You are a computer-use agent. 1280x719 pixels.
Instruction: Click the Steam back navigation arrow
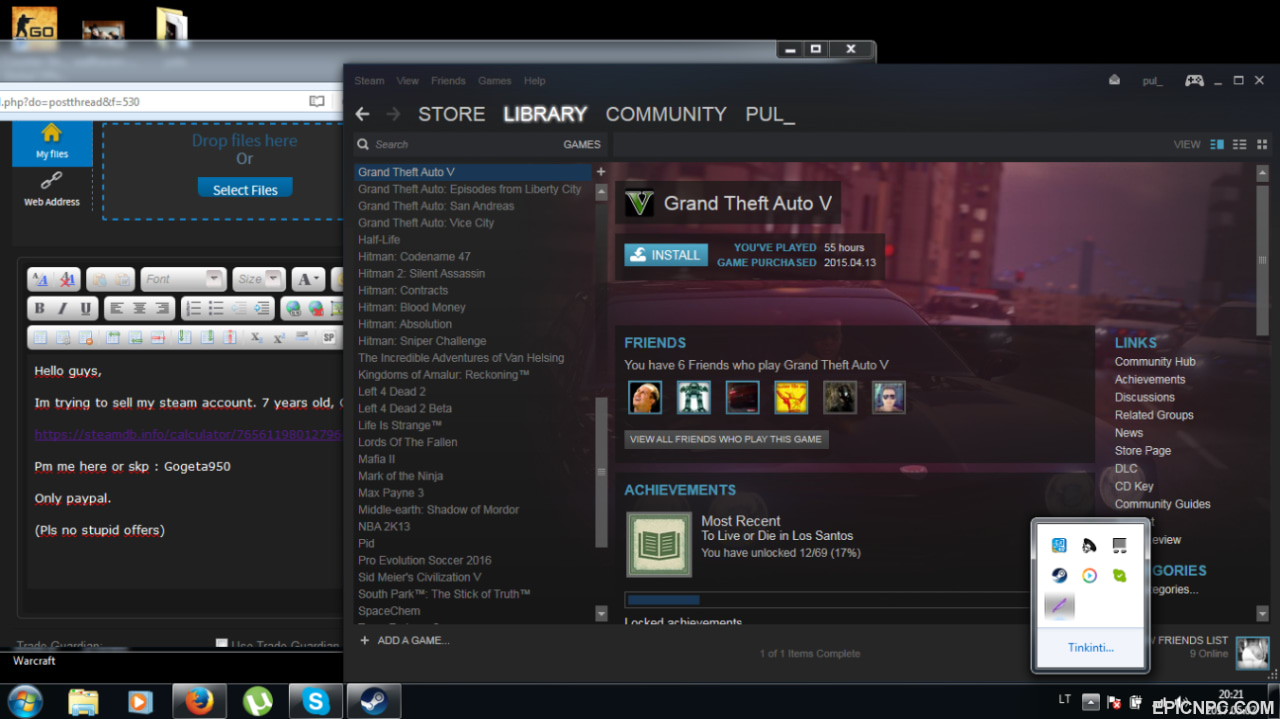pyautogui.click(x=363, y=114)
